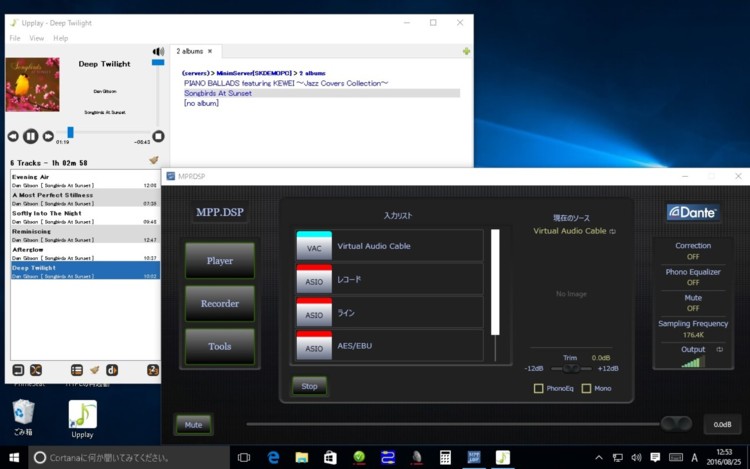Screen dimensions: 750x469
Task: Enable the PhonoEq checkbox
Action: (539, 388)
